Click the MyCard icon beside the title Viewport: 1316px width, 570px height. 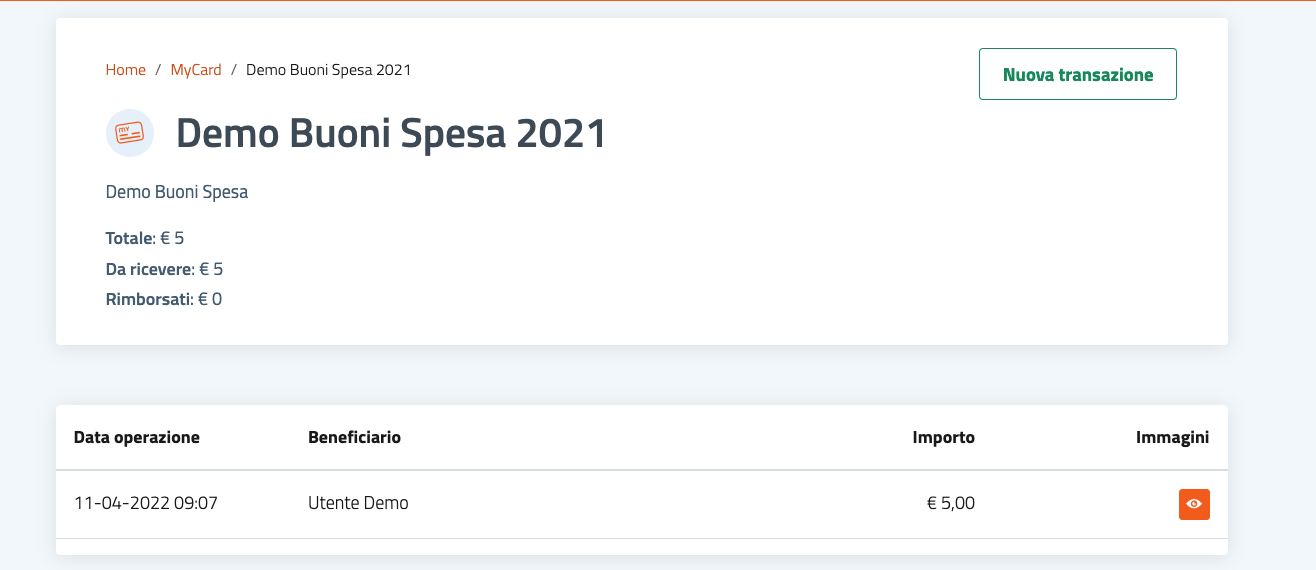coord(129,133)
